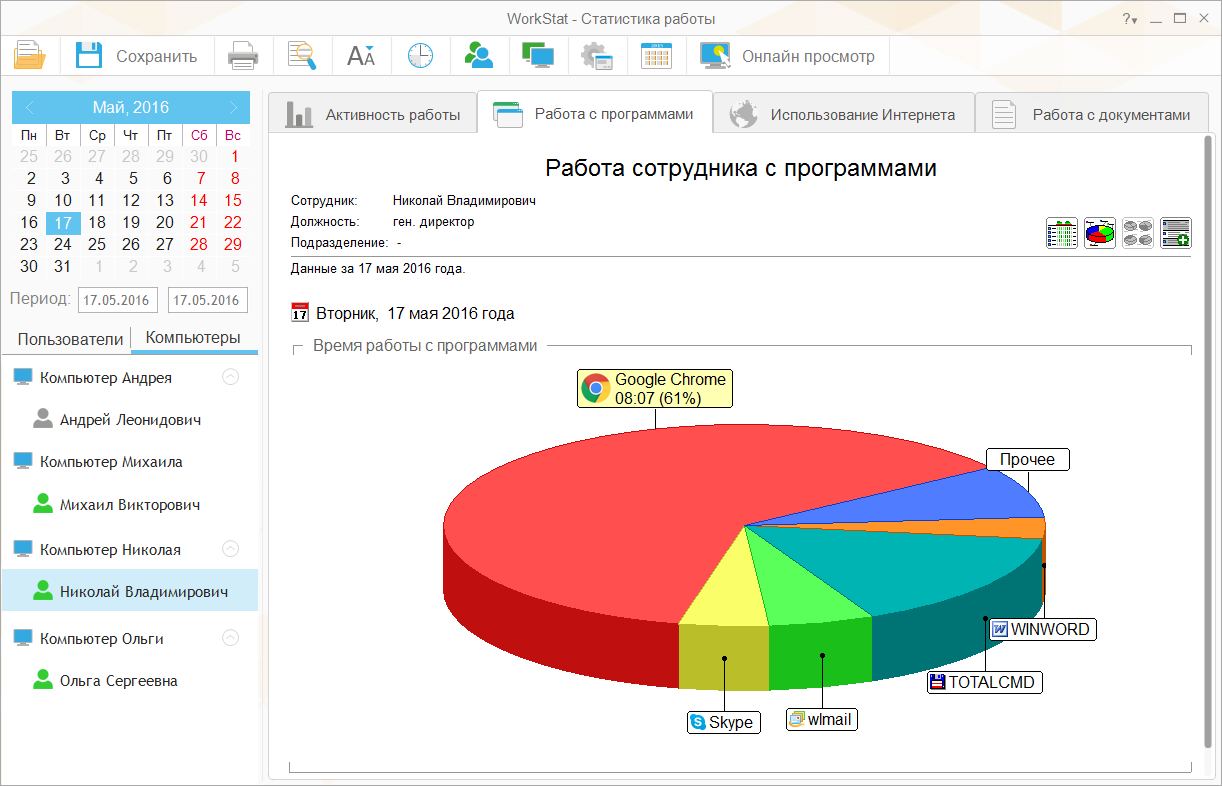Open Работа с программами tab
The width and height of the screenshot is (1222, 786).
[x=595, y=113]
